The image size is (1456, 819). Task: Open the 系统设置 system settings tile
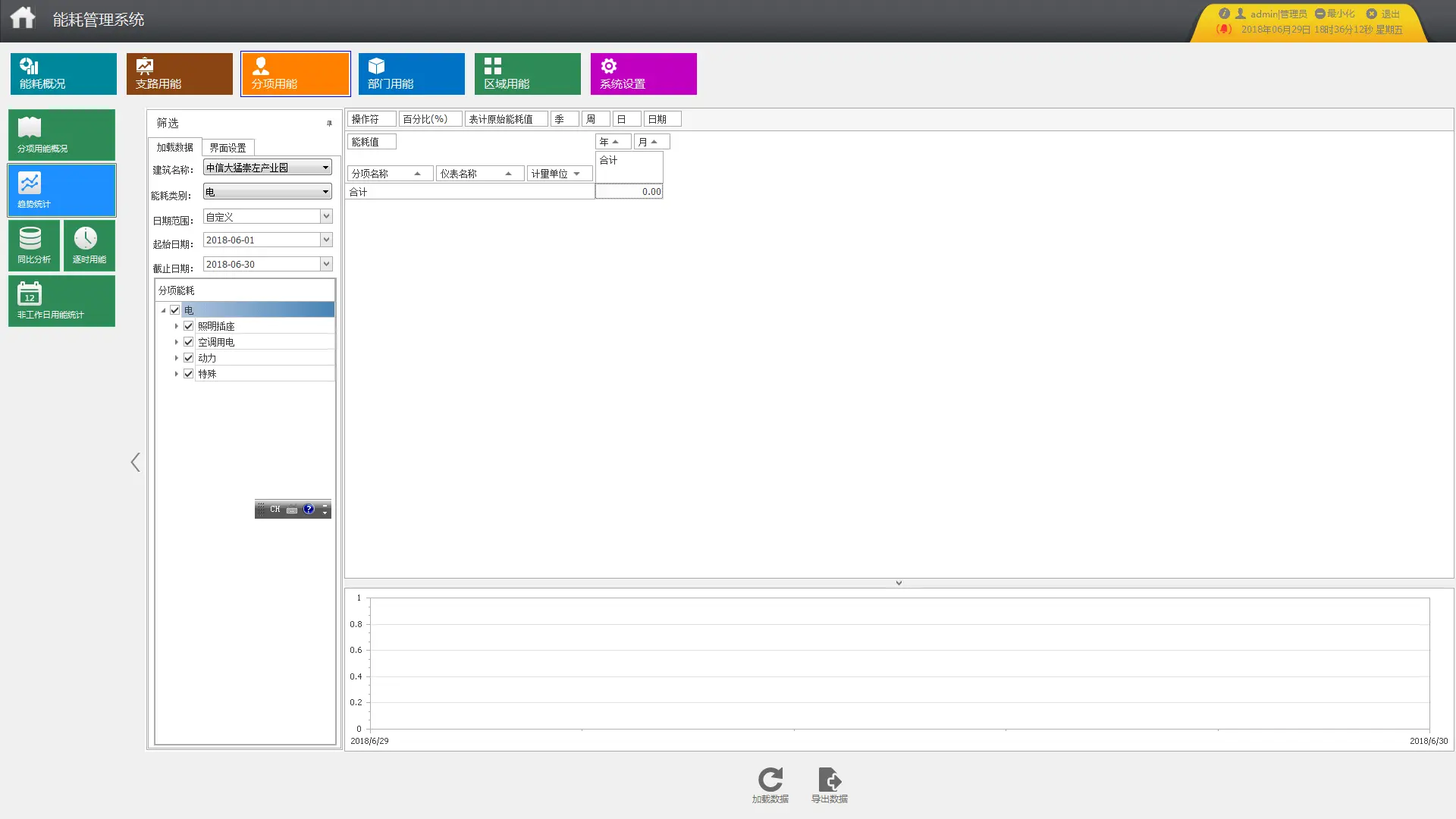coord(643,74)
